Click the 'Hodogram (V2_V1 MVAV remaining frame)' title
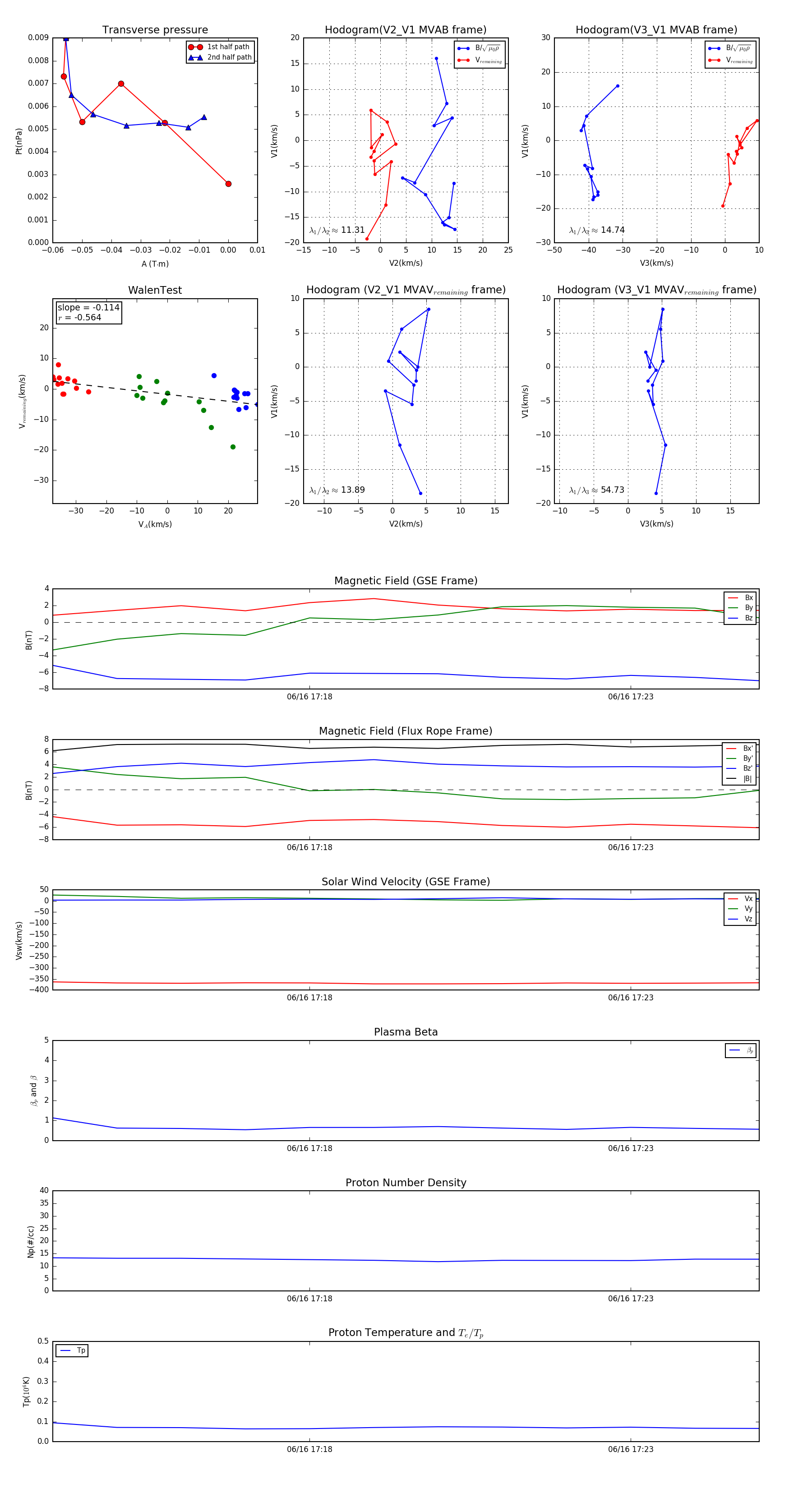Viewport: 812px width, 1489px height. point(406,290)
